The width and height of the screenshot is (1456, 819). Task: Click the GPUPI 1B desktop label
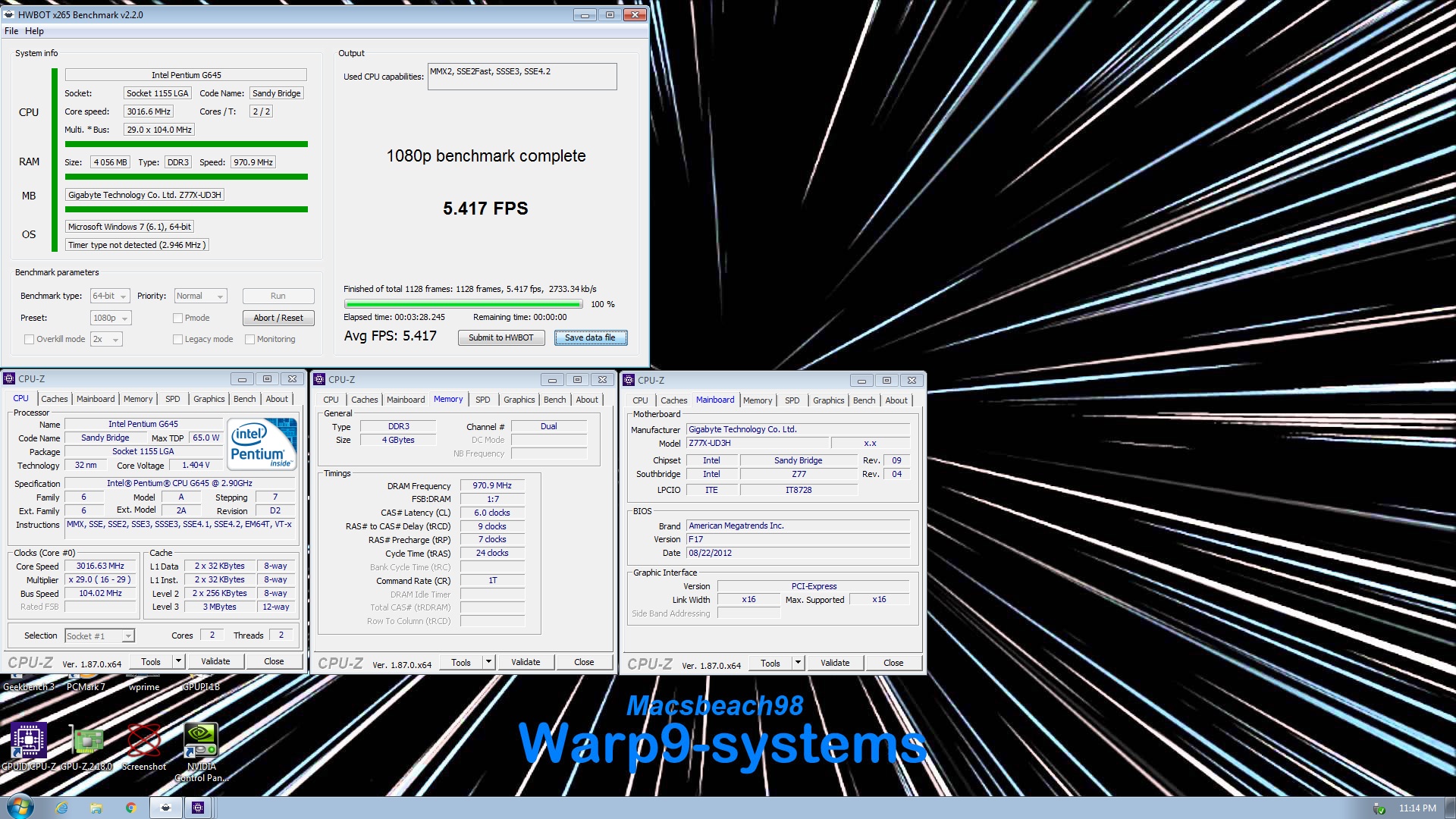[x=201, y=687]
